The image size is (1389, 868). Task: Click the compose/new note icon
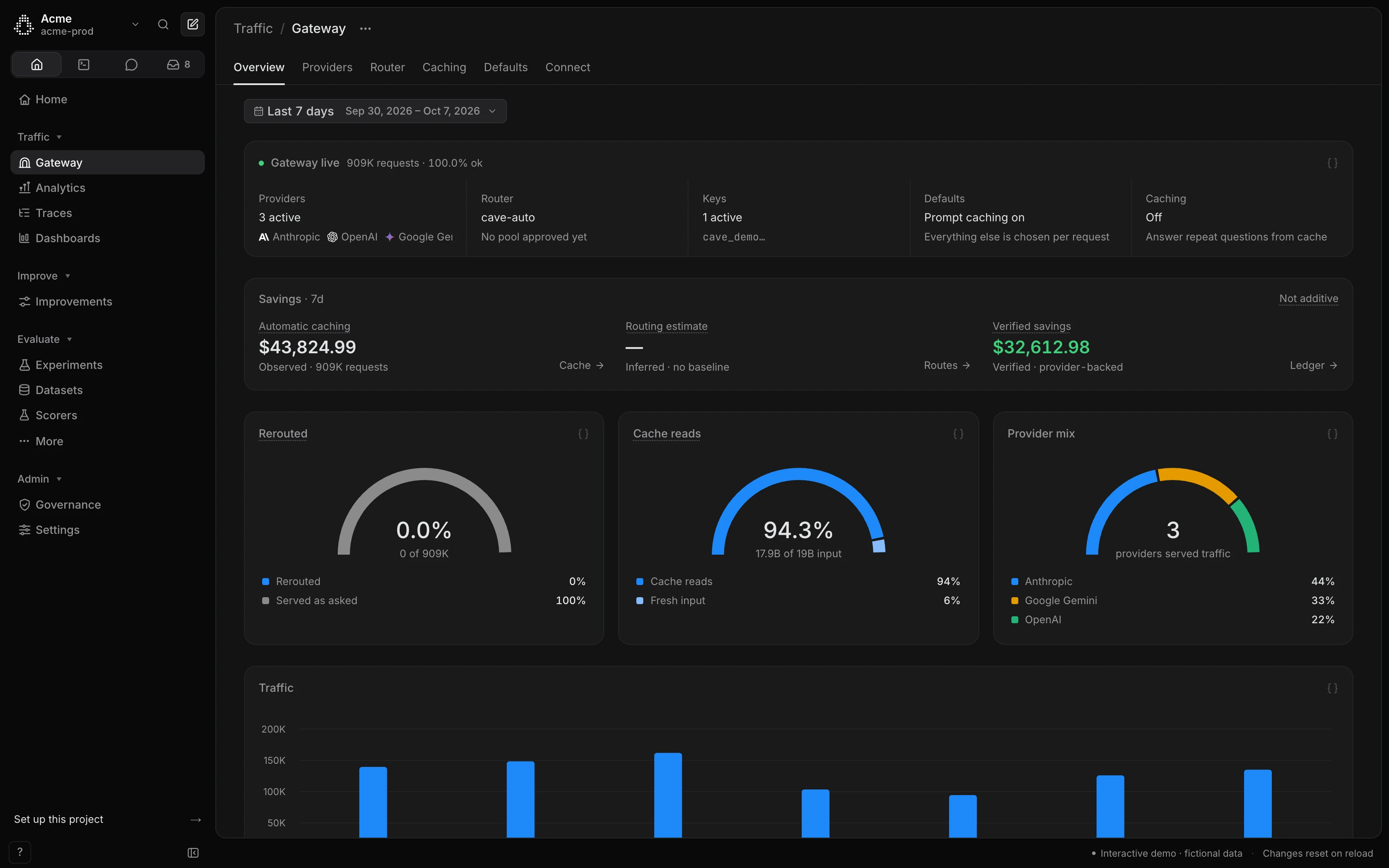click(193, 25)
